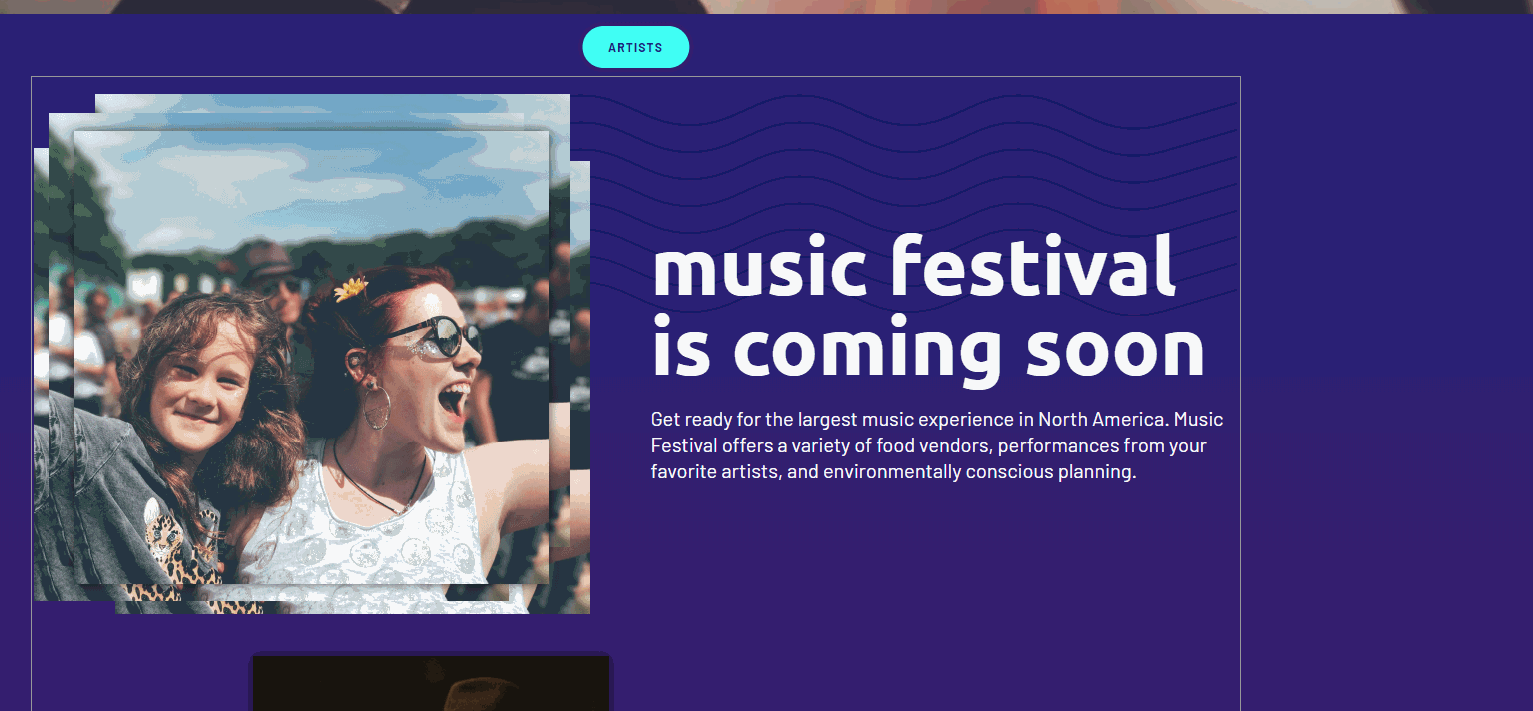The image size is (1533, 711).
Task: Click the "is coming soon" heading line
Action: click(927, 348)
